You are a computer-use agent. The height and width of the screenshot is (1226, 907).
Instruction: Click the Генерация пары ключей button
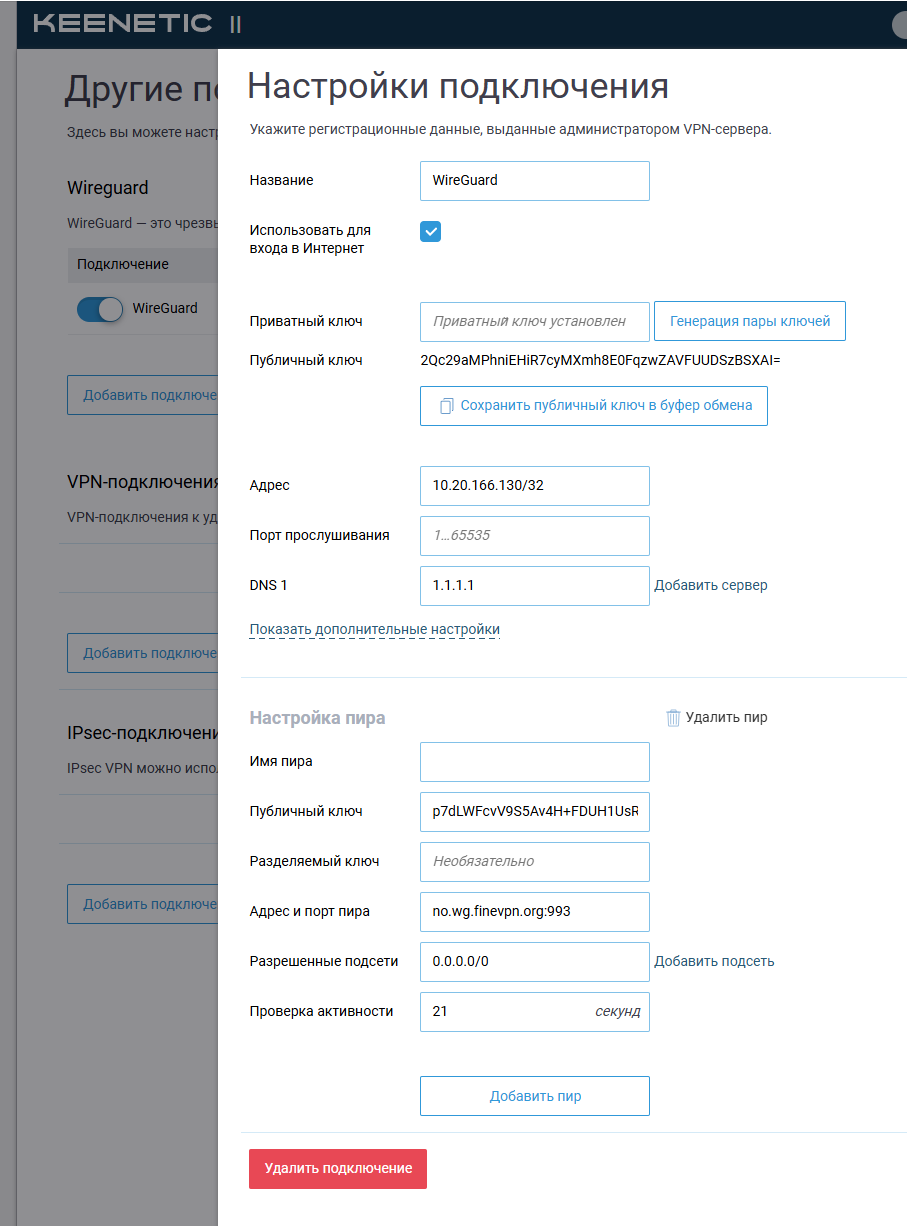(750, 322)
